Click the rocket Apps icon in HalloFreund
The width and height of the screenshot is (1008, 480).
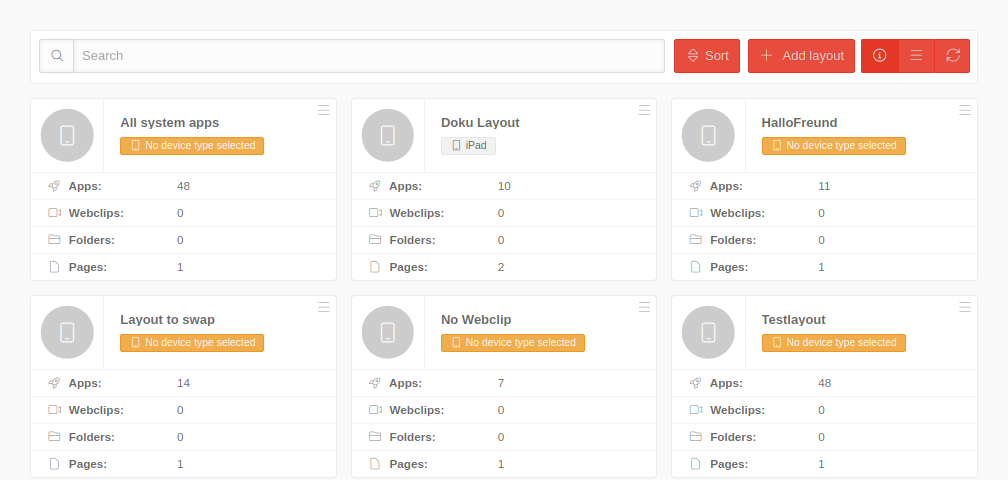tap(695, 186)
